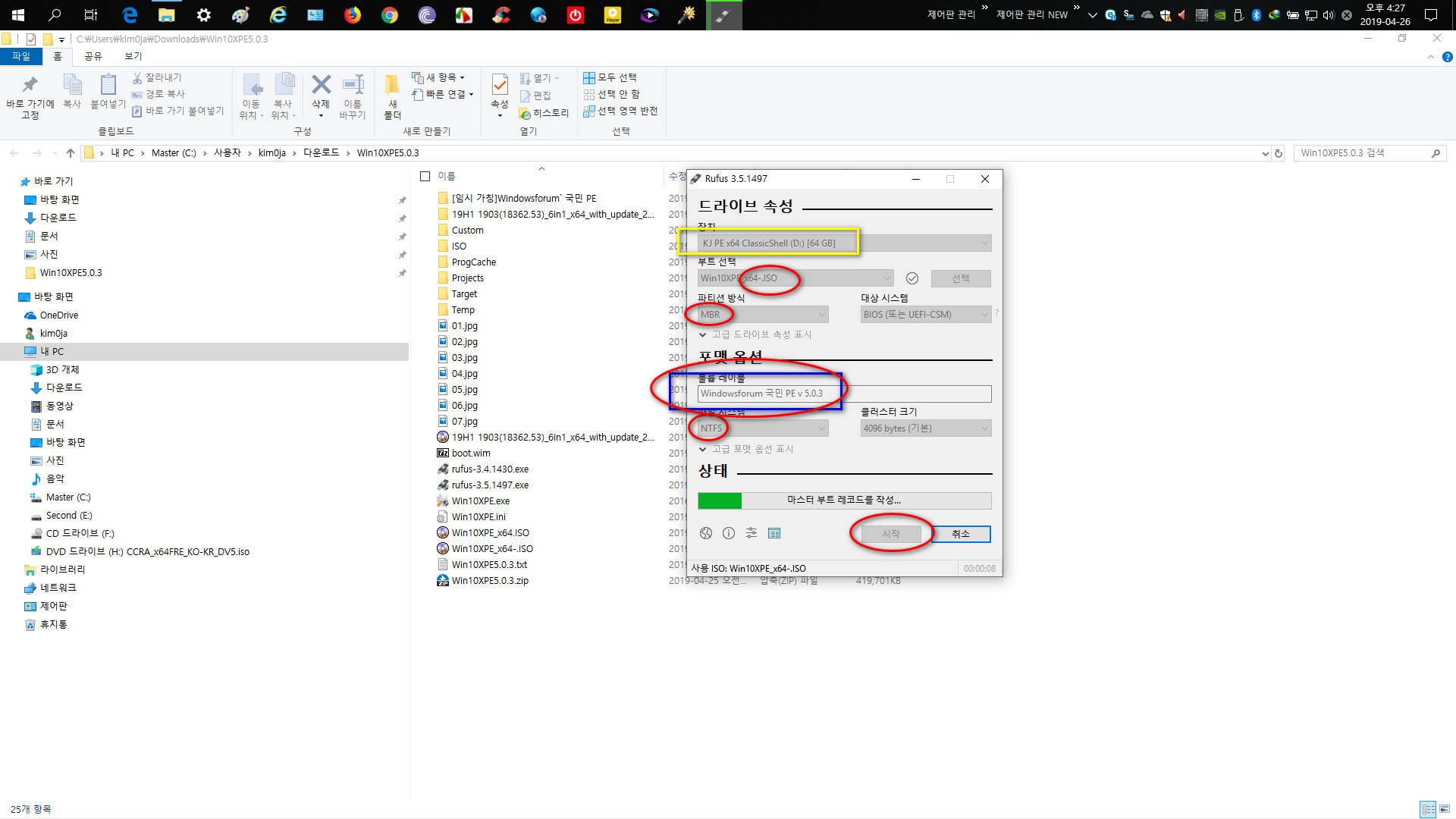
Task: Open Rufus about info icon
Action: [x=729, y=533]
